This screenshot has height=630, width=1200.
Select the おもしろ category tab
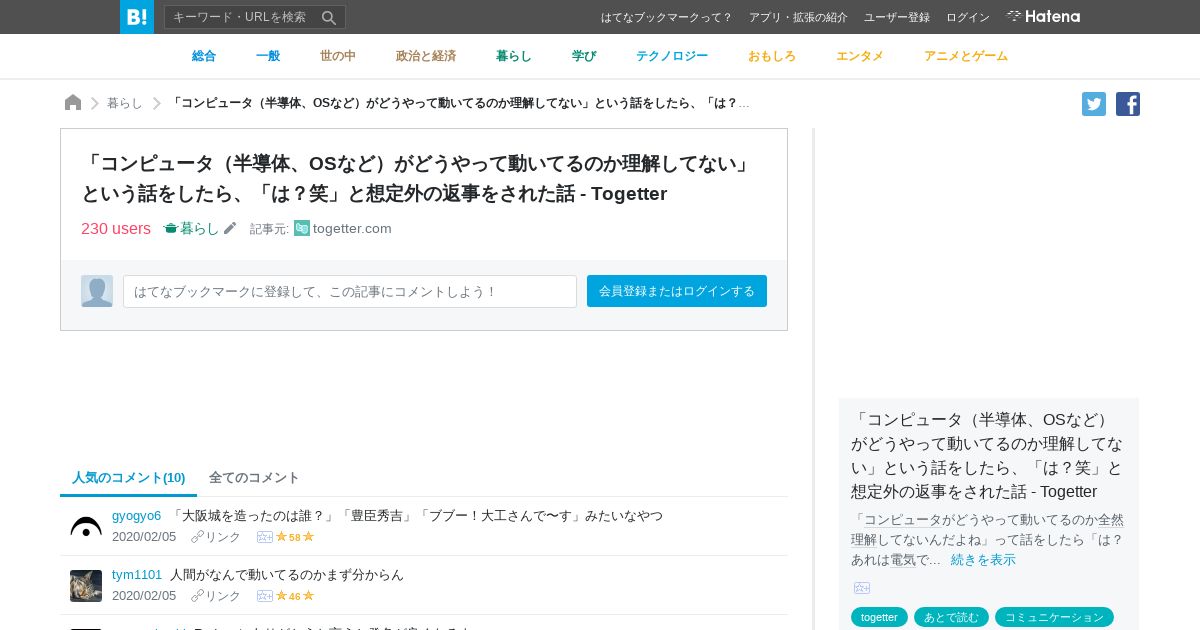click(x=772, y=56)
